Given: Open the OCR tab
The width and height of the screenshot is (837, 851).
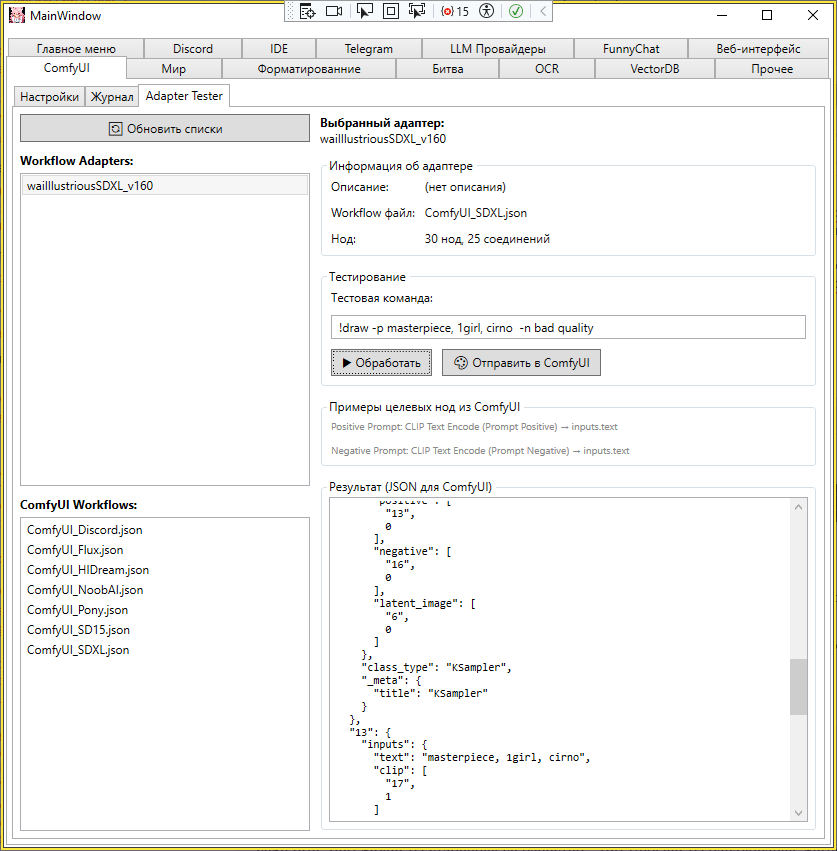Looking at the screenshot, I should (x=547, y=69).
